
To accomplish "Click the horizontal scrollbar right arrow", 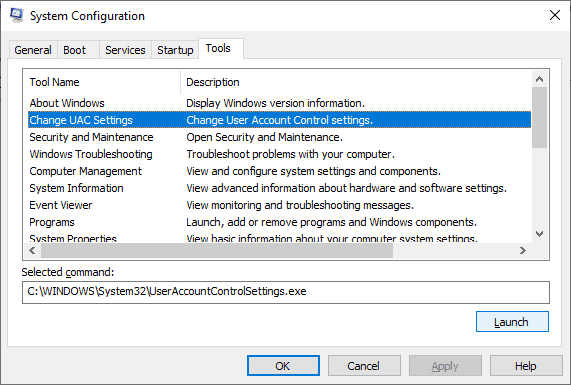I will tap(523, 250).
